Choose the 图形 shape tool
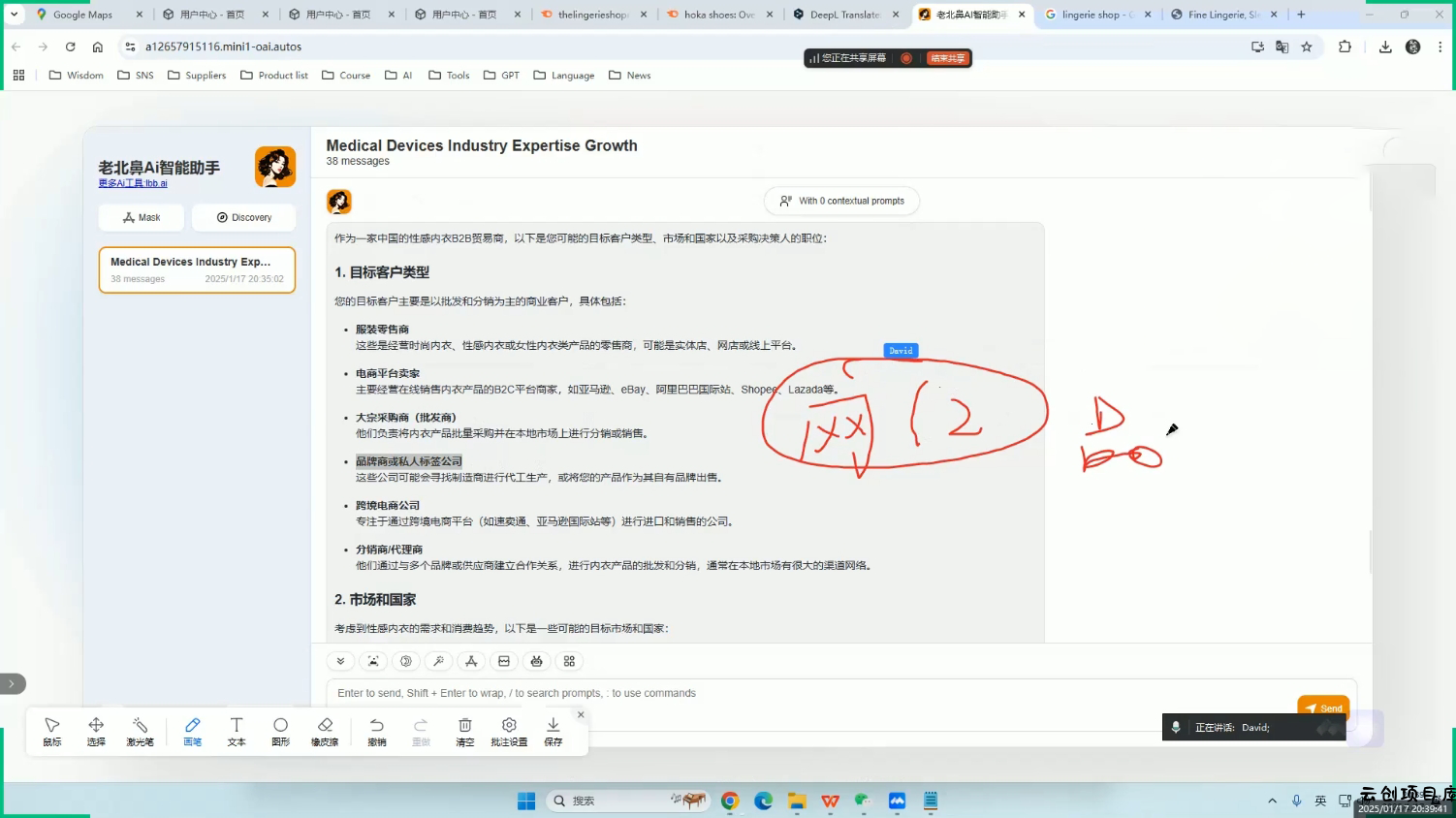 tap(280, 731)
